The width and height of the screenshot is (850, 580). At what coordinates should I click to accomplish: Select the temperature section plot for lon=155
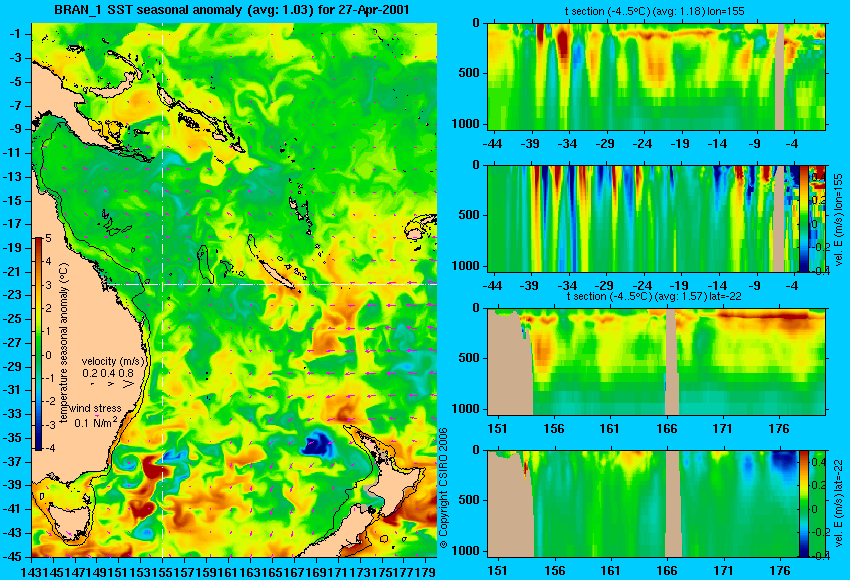click(656, 76)
